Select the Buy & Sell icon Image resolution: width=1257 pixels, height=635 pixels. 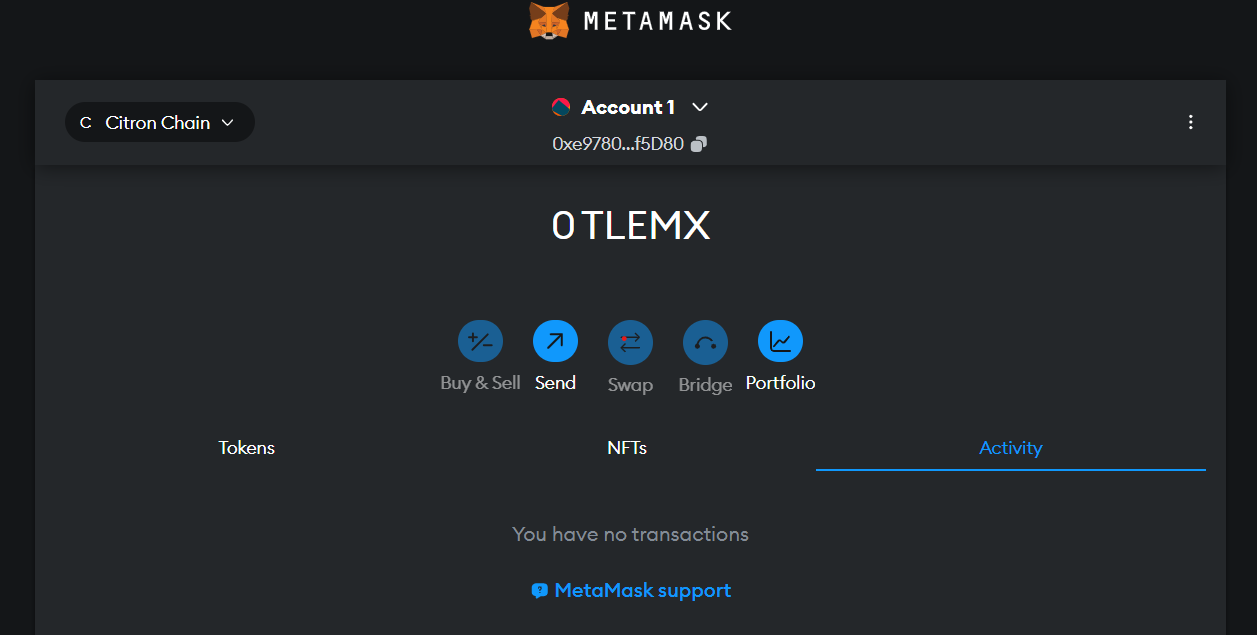coord(480,340)
